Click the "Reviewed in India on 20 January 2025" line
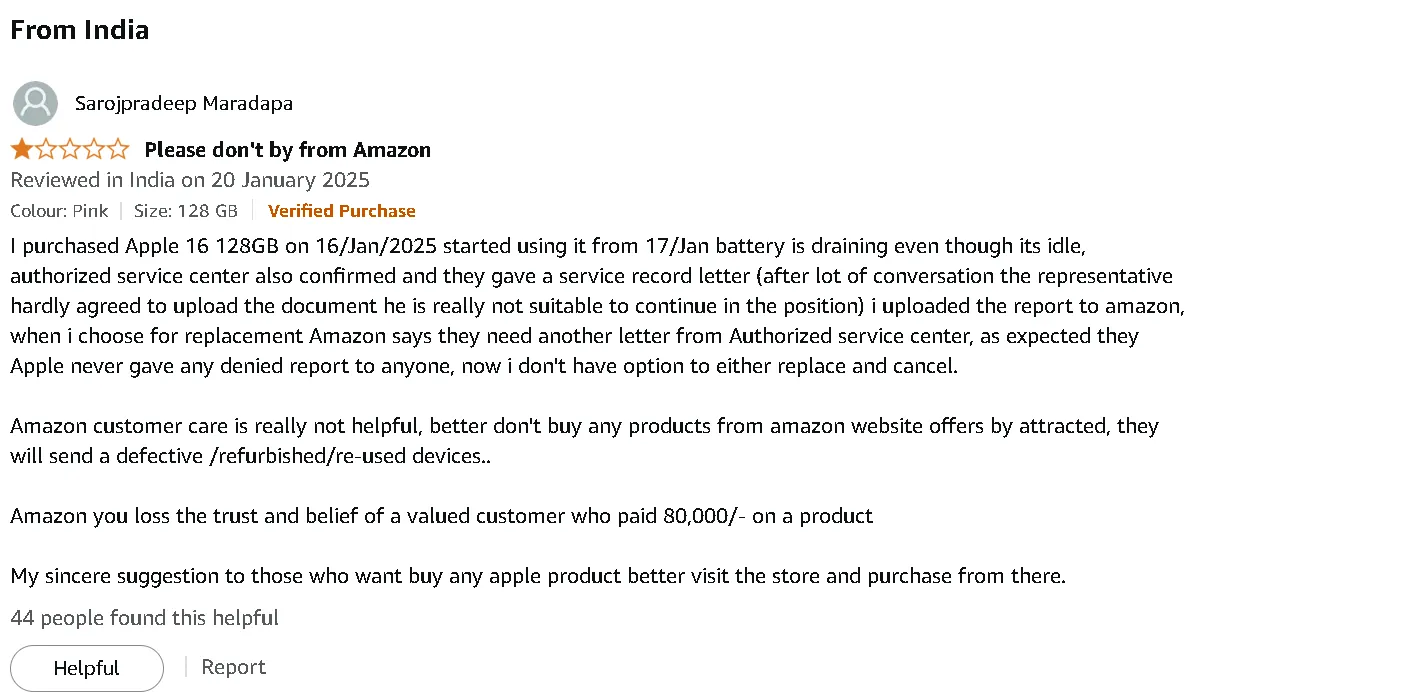1417x694 pixels. 190,180
